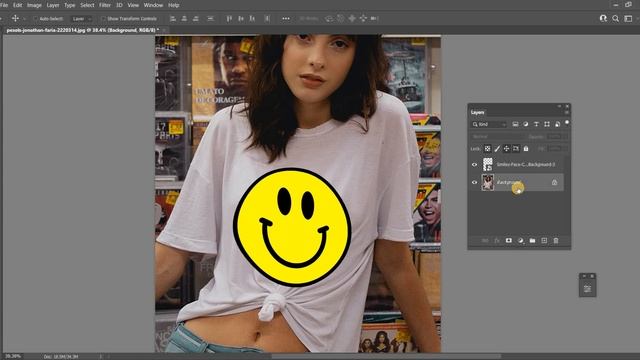Click the link layers icon
This screenshot has width=640, height=360.
pos(485,241)
